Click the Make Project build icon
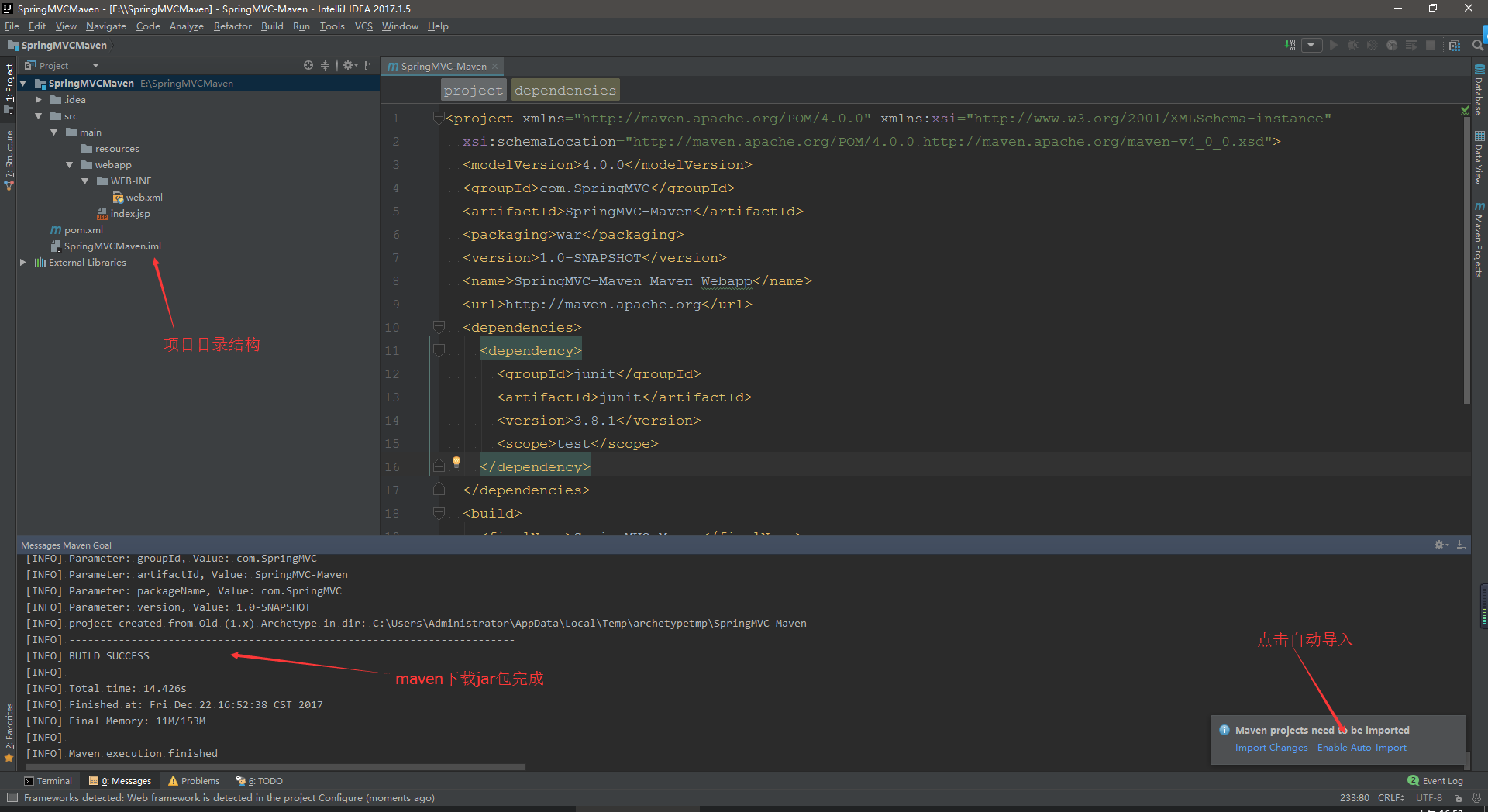1488x812 pixels. click(1290, 45)
